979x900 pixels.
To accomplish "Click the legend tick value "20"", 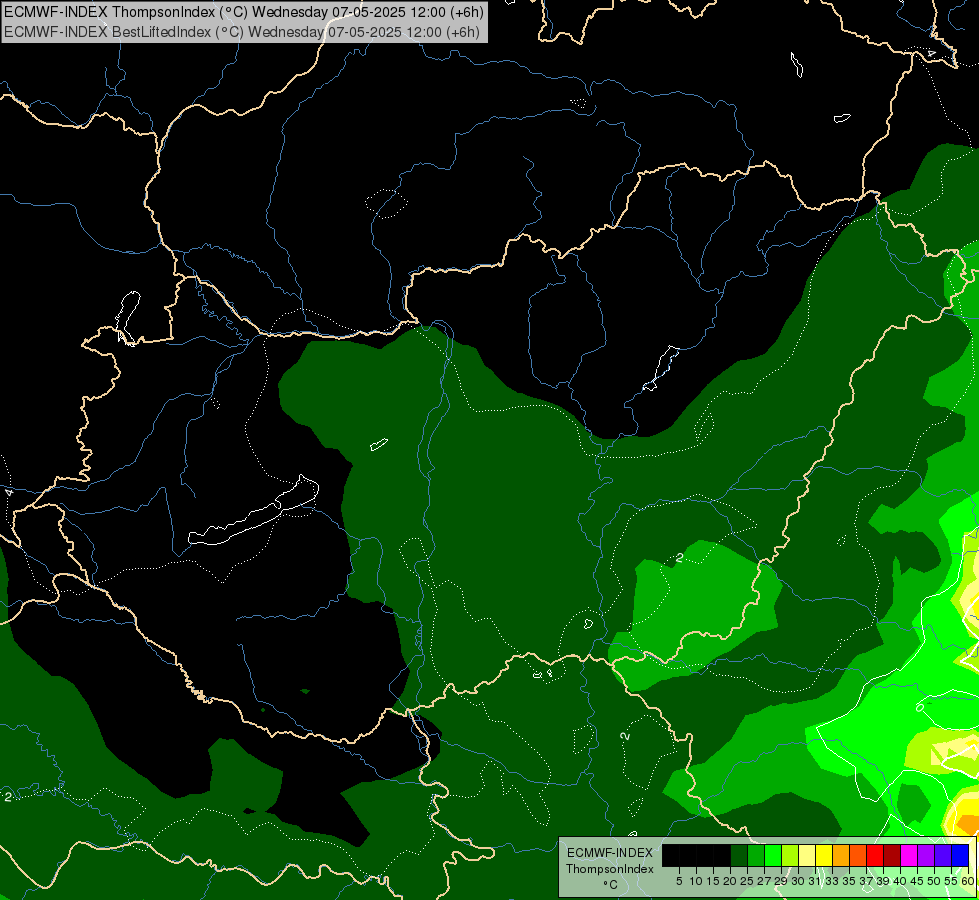I will [x=731, y=881].
